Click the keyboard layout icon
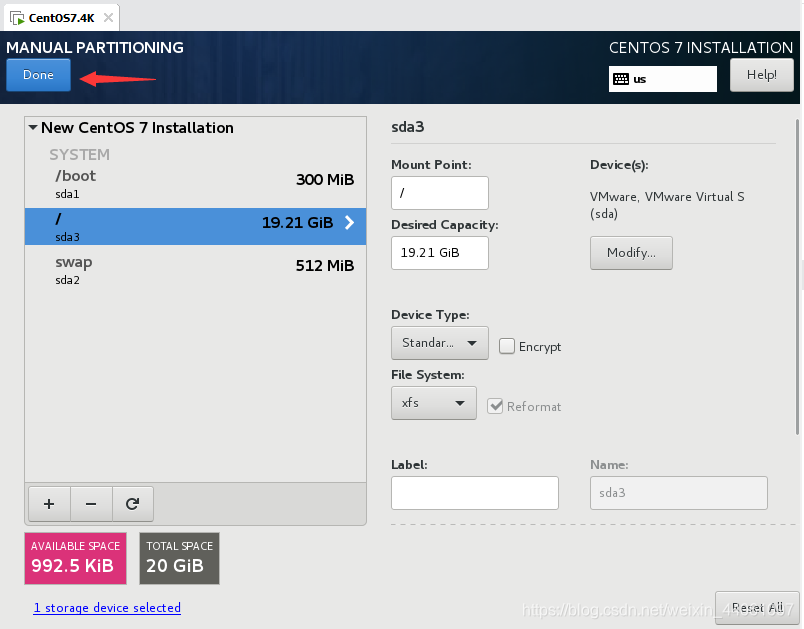This screenshot has height=629, width=804. click(x=621, y=79)
